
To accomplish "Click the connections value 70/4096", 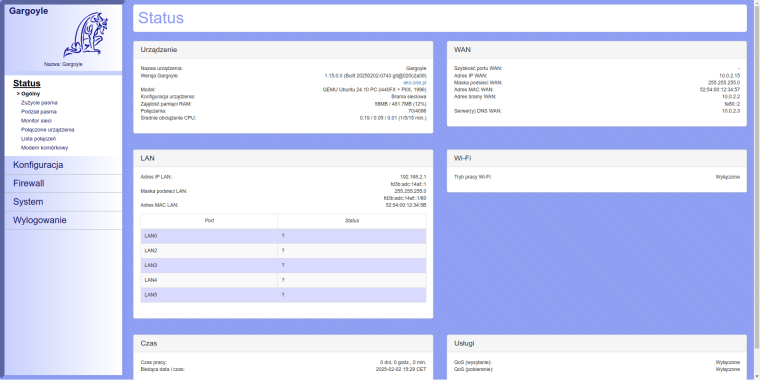I will tap(418, 111).
